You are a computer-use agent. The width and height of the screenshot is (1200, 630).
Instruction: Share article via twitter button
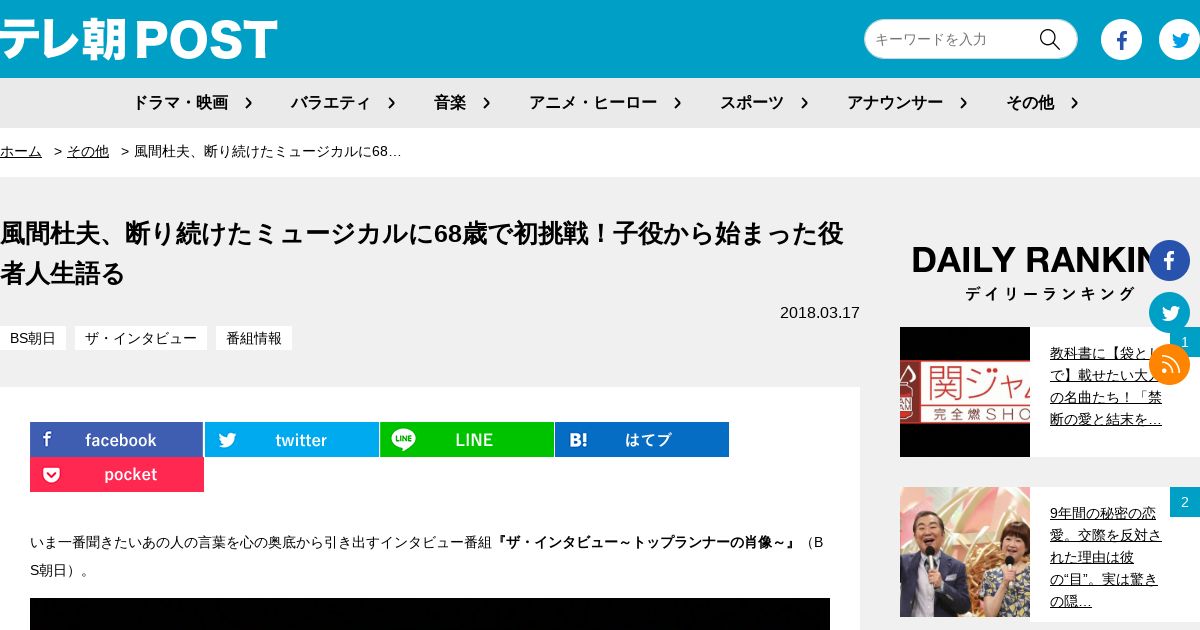tap(292, 440)
